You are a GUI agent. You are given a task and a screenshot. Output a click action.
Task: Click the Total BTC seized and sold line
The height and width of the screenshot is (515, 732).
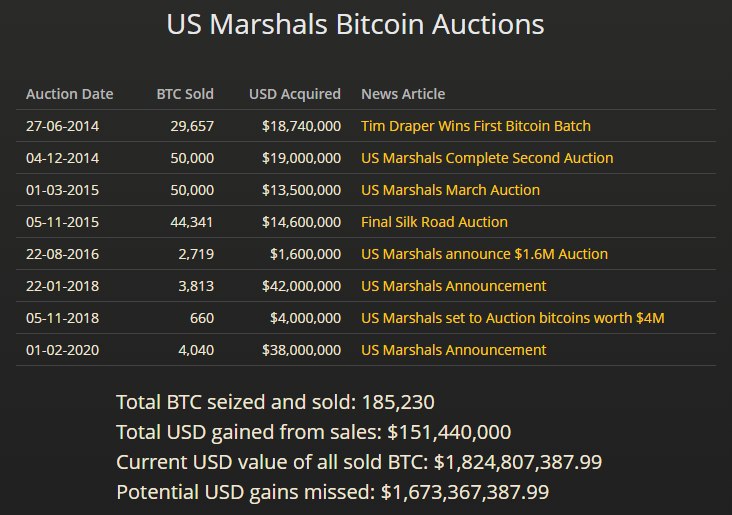pyautogui.click(x=275, y=403)
